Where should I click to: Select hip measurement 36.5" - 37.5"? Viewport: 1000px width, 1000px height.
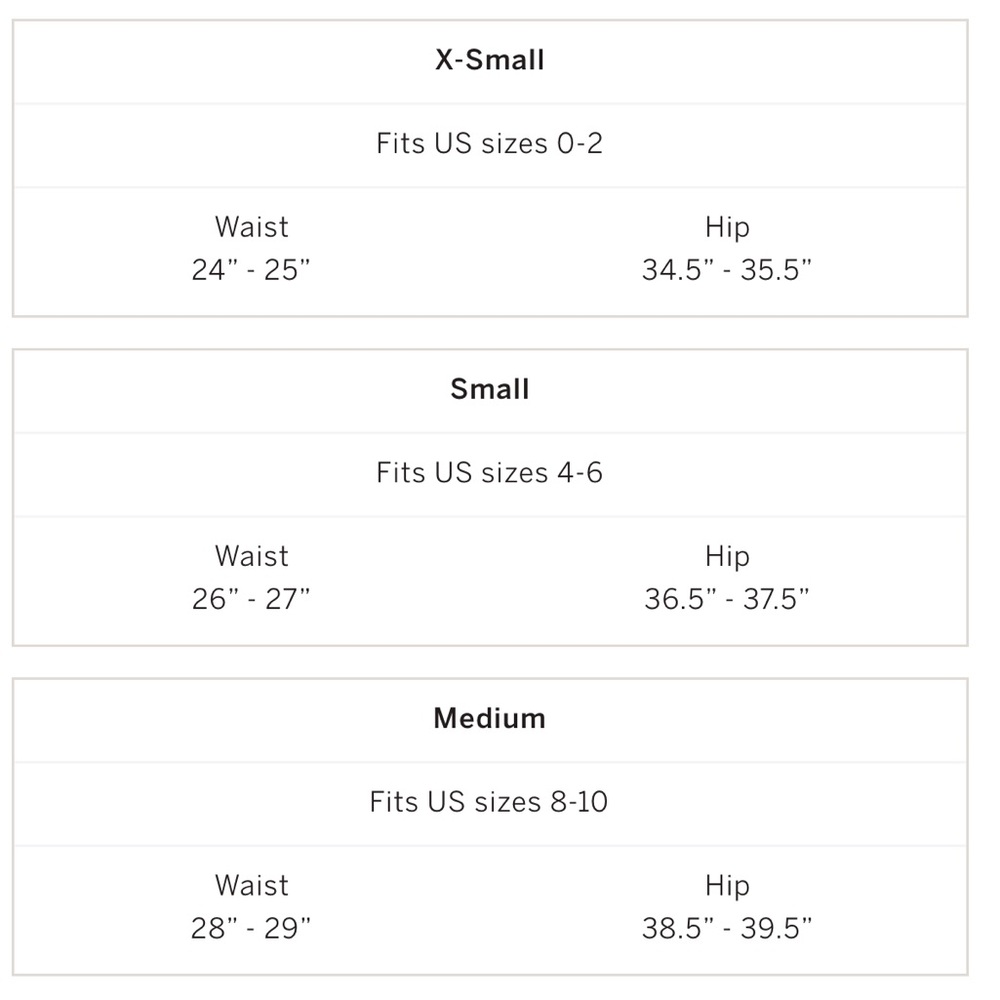[727, 599]
